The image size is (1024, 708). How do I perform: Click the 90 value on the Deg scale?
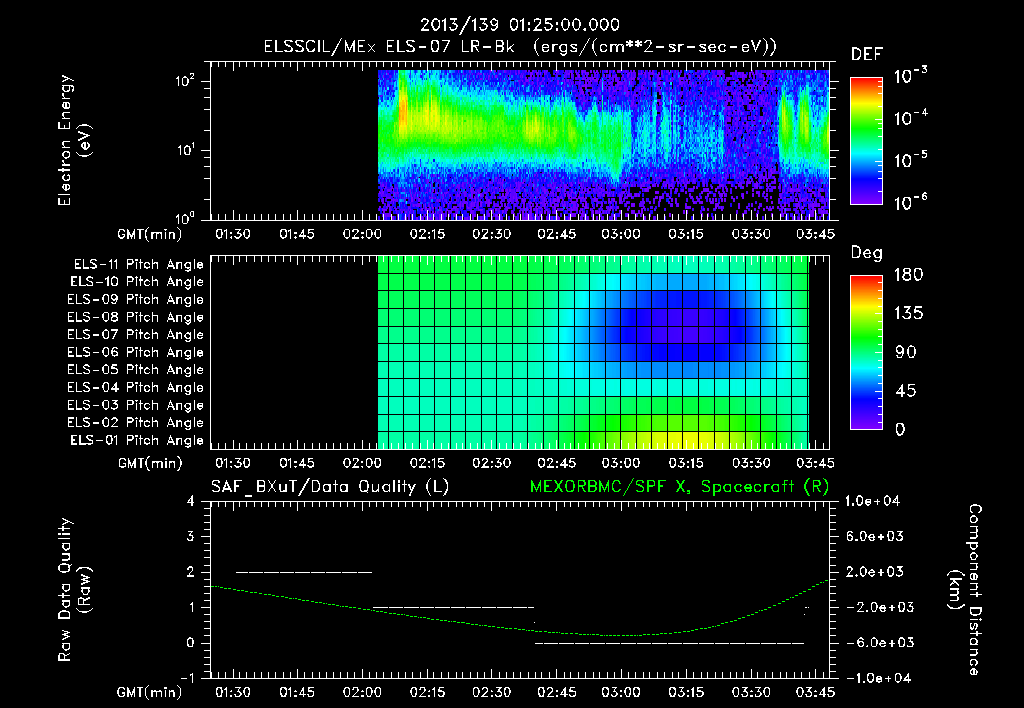[x=906, y=353]
